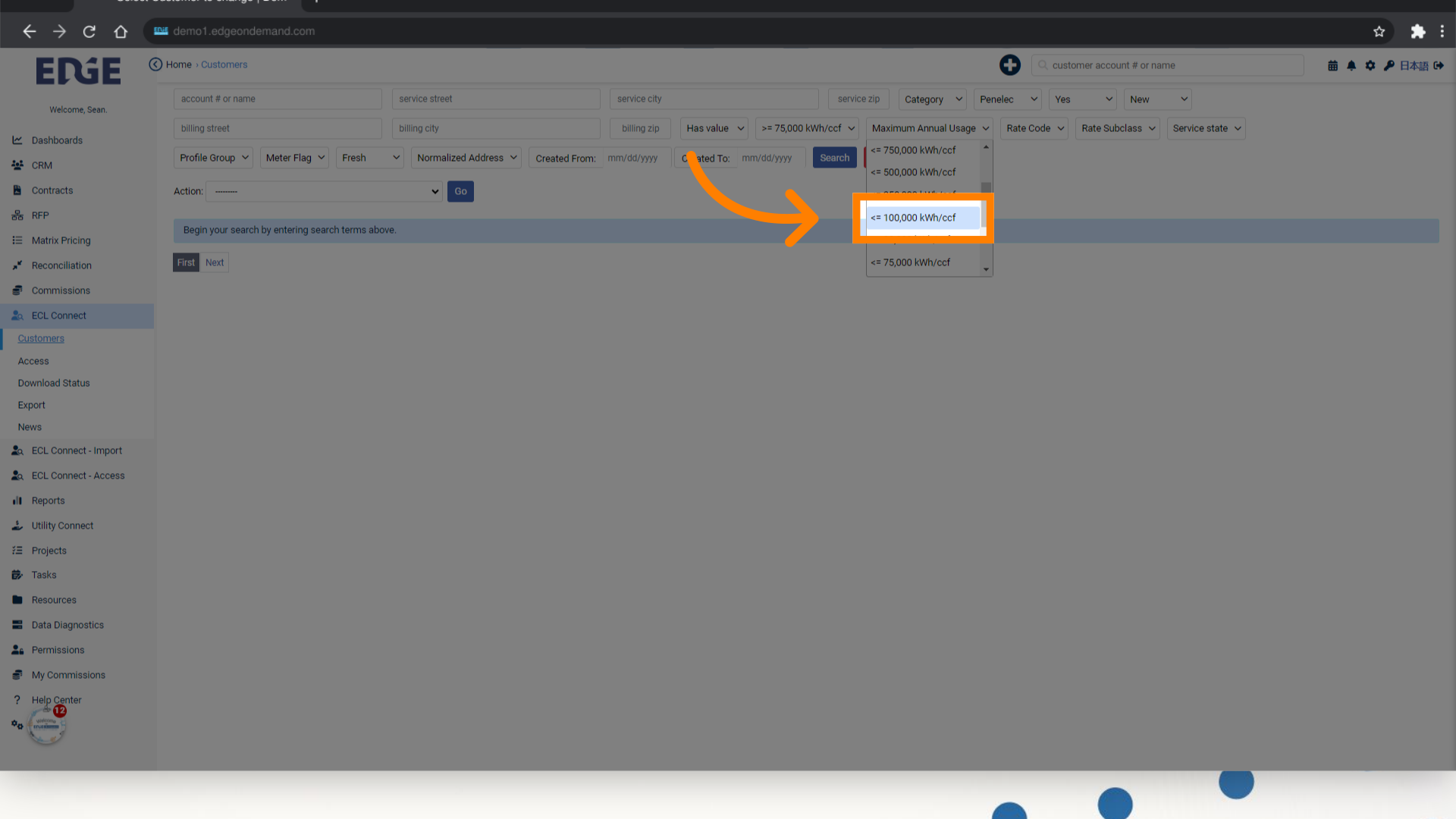Viewport: 1456px width, 819px height.
Task: Bookmark this page with the star icon
Action: click(x=1379, y=31)
